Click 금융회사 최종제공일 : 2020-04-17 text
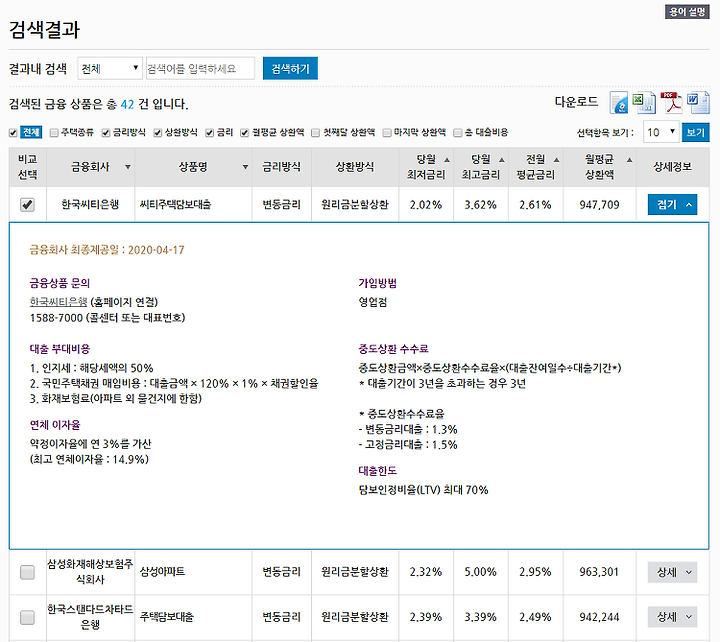This screenshot has width=720, height=642. click(x=107, y=250)
